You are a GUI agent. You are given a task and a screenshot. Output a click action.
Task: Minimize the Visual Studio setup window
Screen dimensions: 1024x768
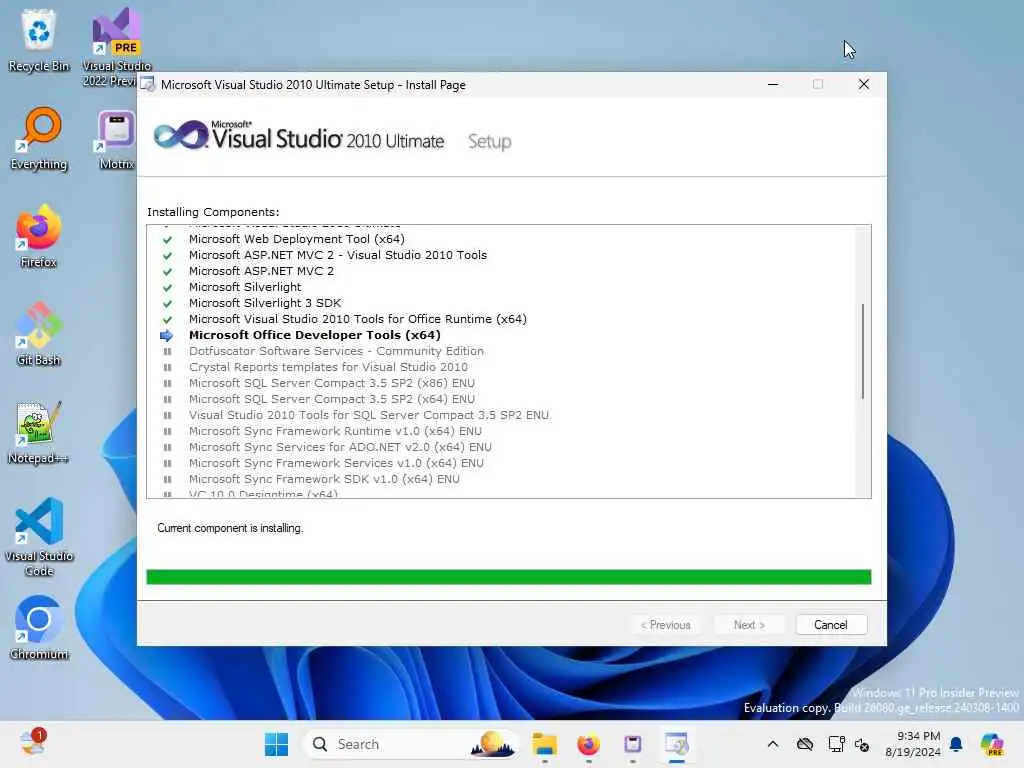pyautogui.click(x=773, y=84)
